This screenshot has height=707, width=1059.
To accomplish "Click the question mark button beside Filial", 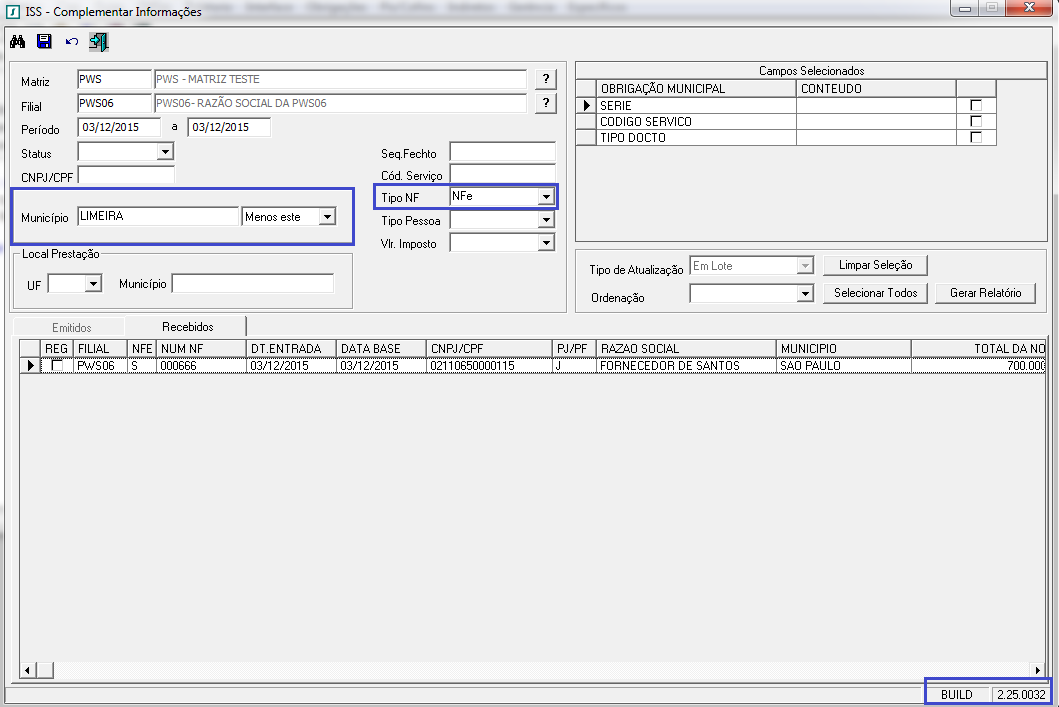I will [x=545, y=103].
